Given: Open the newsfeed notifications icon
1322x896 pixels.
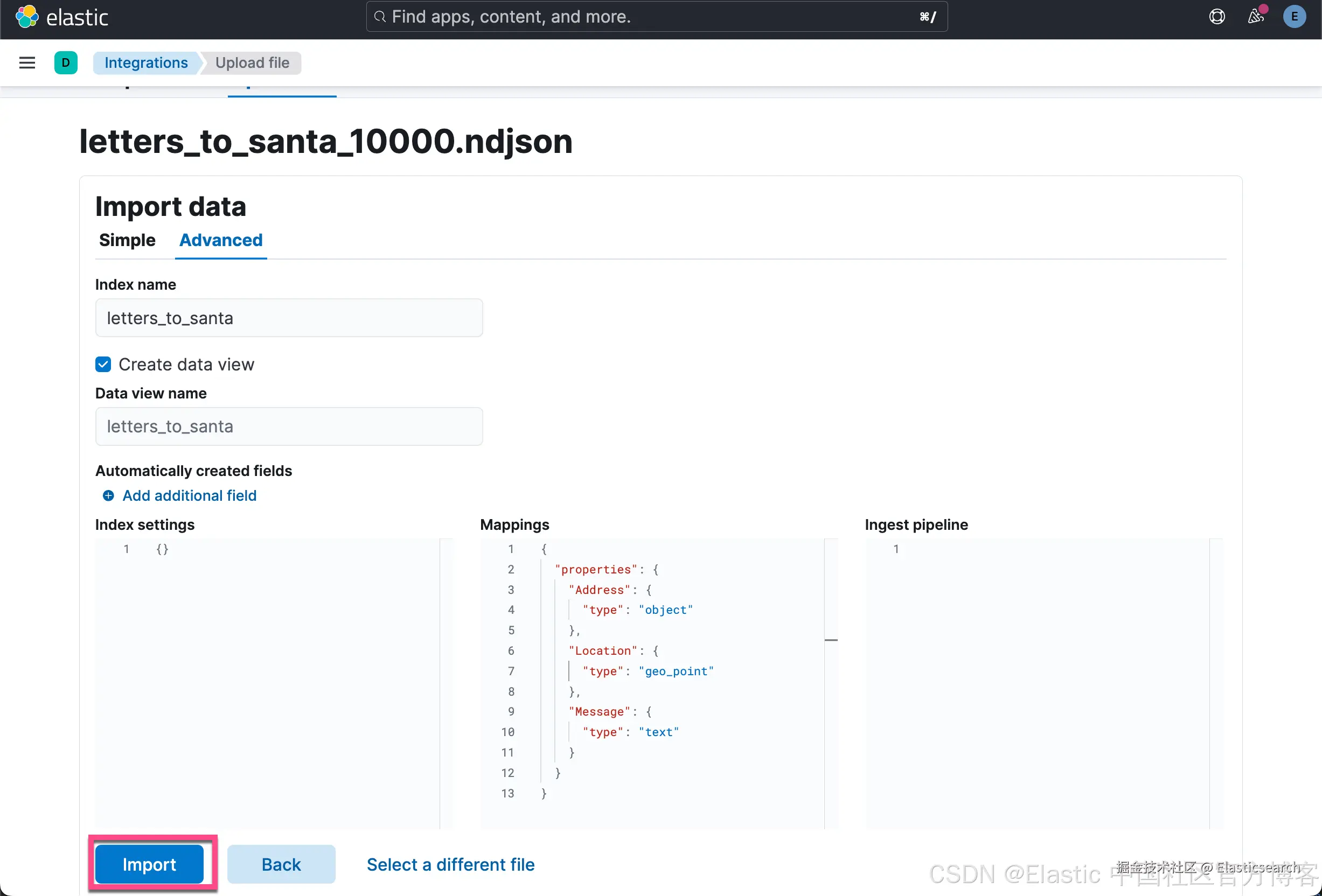Looking at the screenshot, I should [x=1255, y=17].
